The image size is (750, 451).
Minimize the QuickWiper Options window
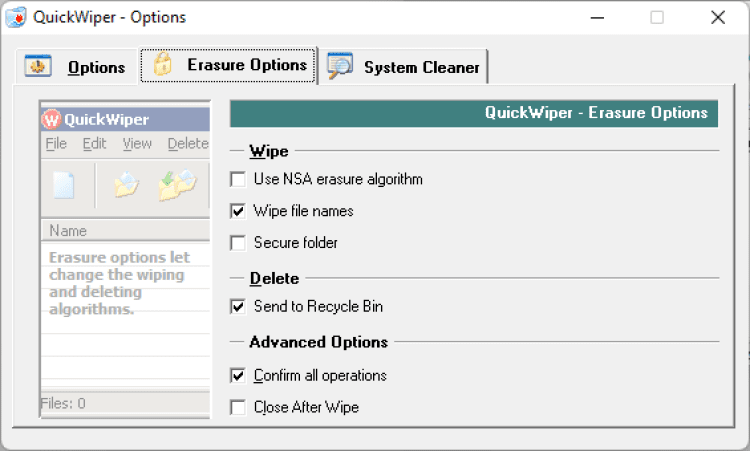[598, 17]
